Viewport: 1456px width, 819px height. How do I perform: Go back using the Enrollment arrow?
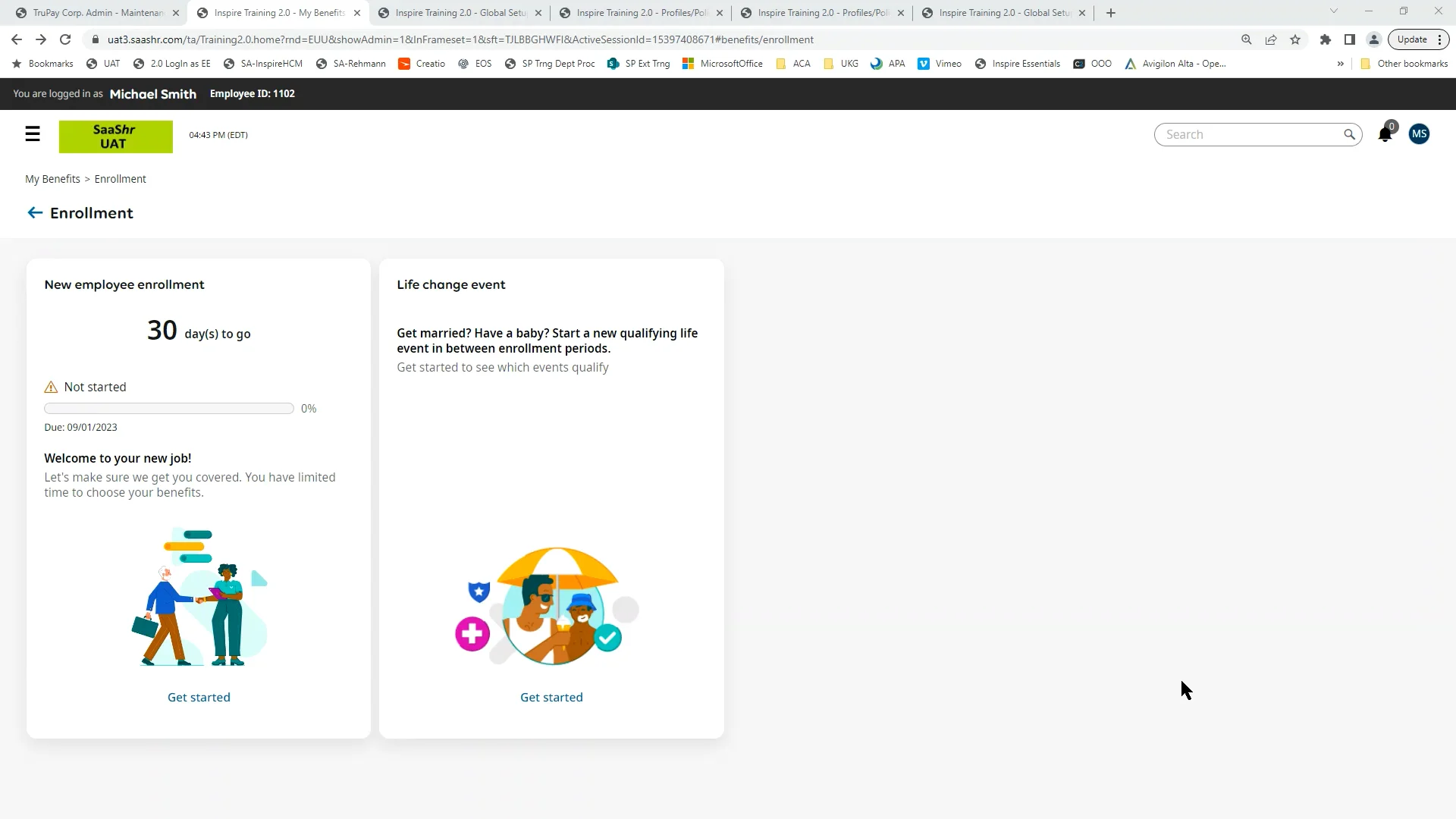point(35,213)
